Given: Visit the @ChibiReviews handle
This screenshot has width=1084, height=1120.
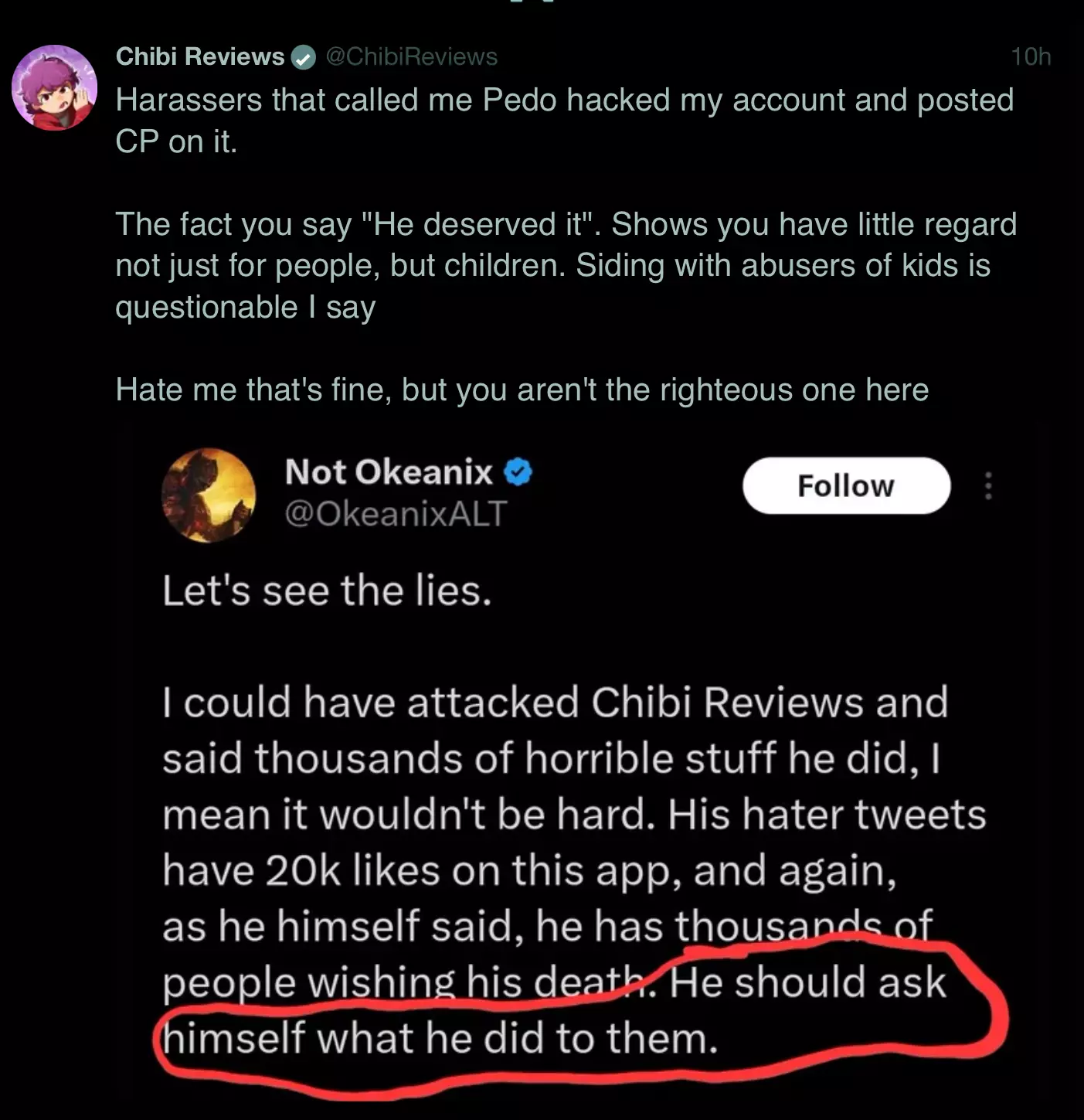Looking at the screenshot, I should click(412, 56).
